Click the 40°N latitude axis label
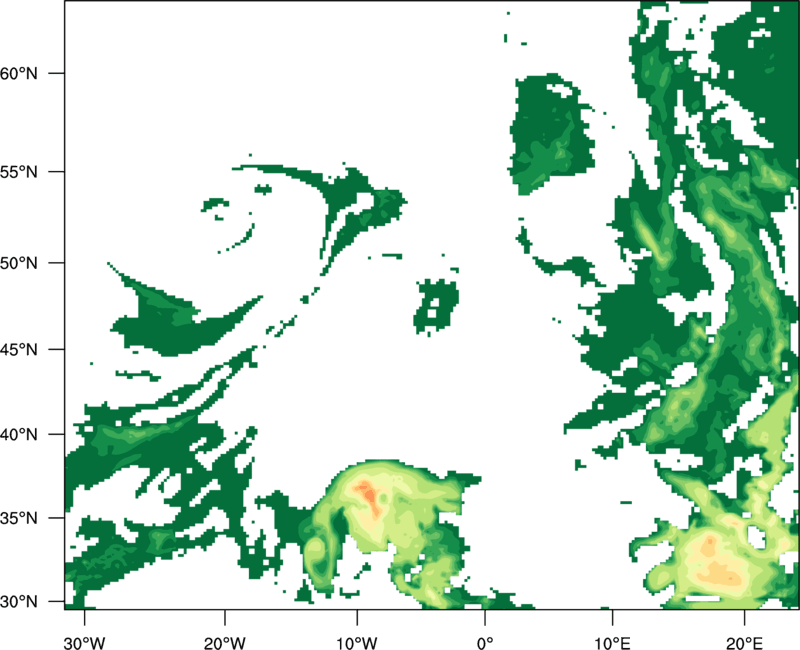This screenshot has height=650, width=800. click(x=19, y=434)
